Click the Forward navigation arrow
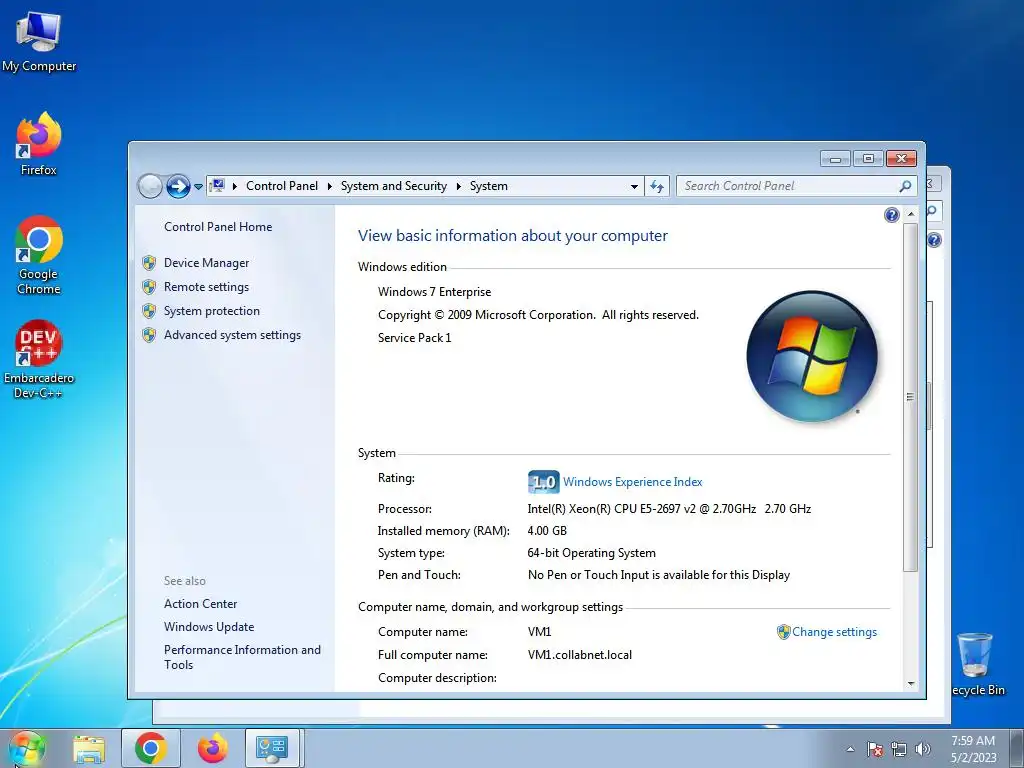Viewport: 1024px width, 768px height. [178, 186]
